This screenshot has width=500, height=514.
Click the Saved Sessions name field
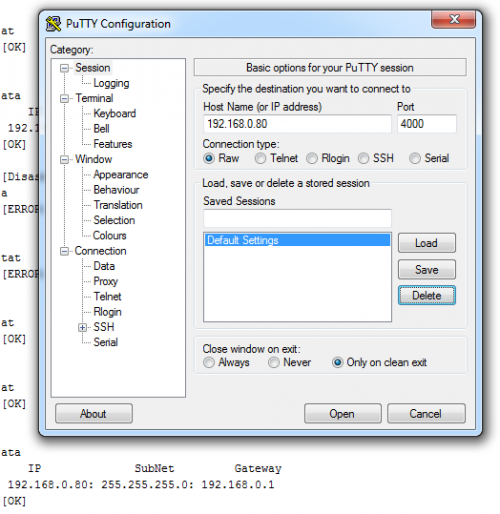click(297, 219)
